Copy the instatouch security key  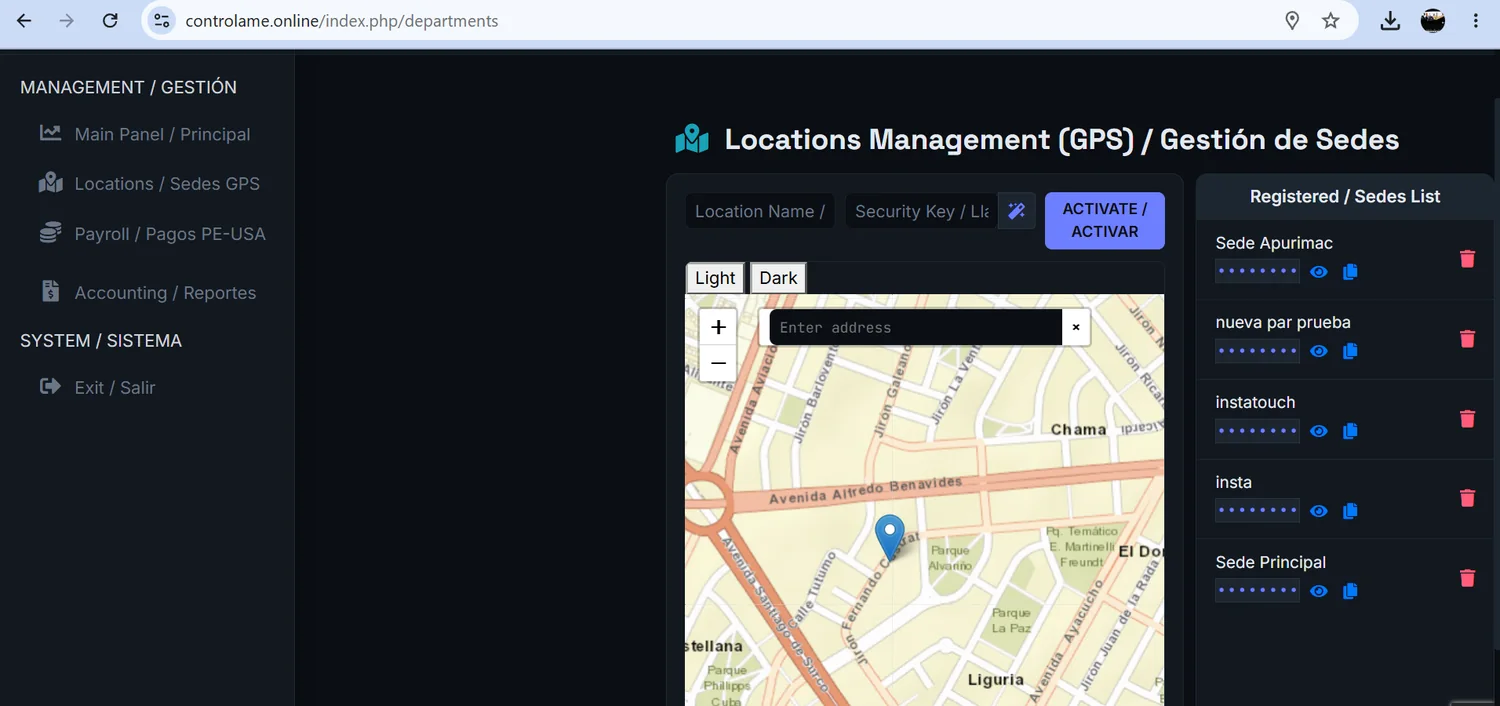(x=1350, y=431)
